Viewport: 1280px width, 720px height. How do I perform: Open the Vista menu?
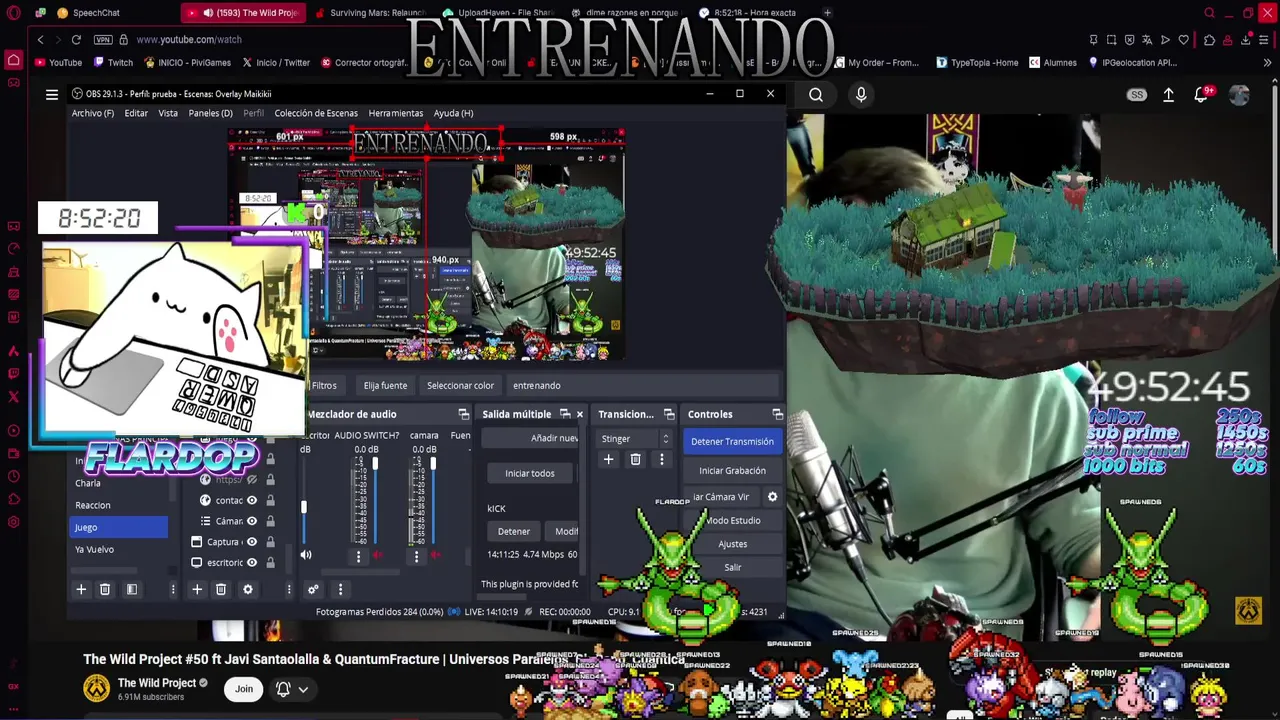168,113
